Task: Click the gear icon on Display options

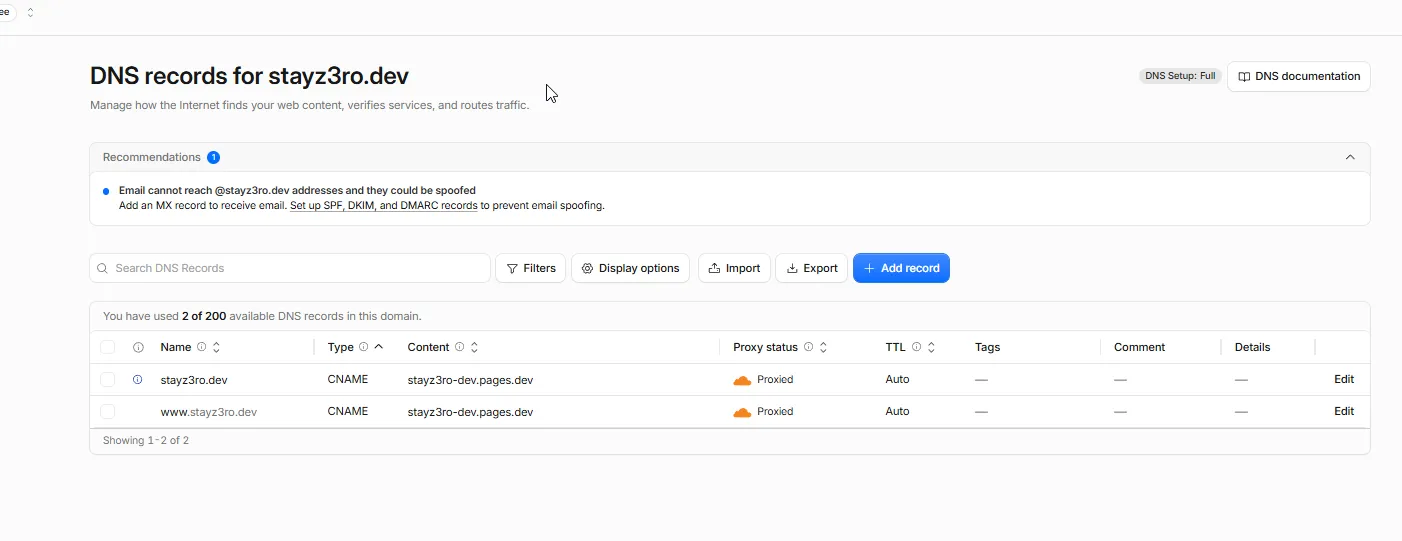Action: (587, 268)
